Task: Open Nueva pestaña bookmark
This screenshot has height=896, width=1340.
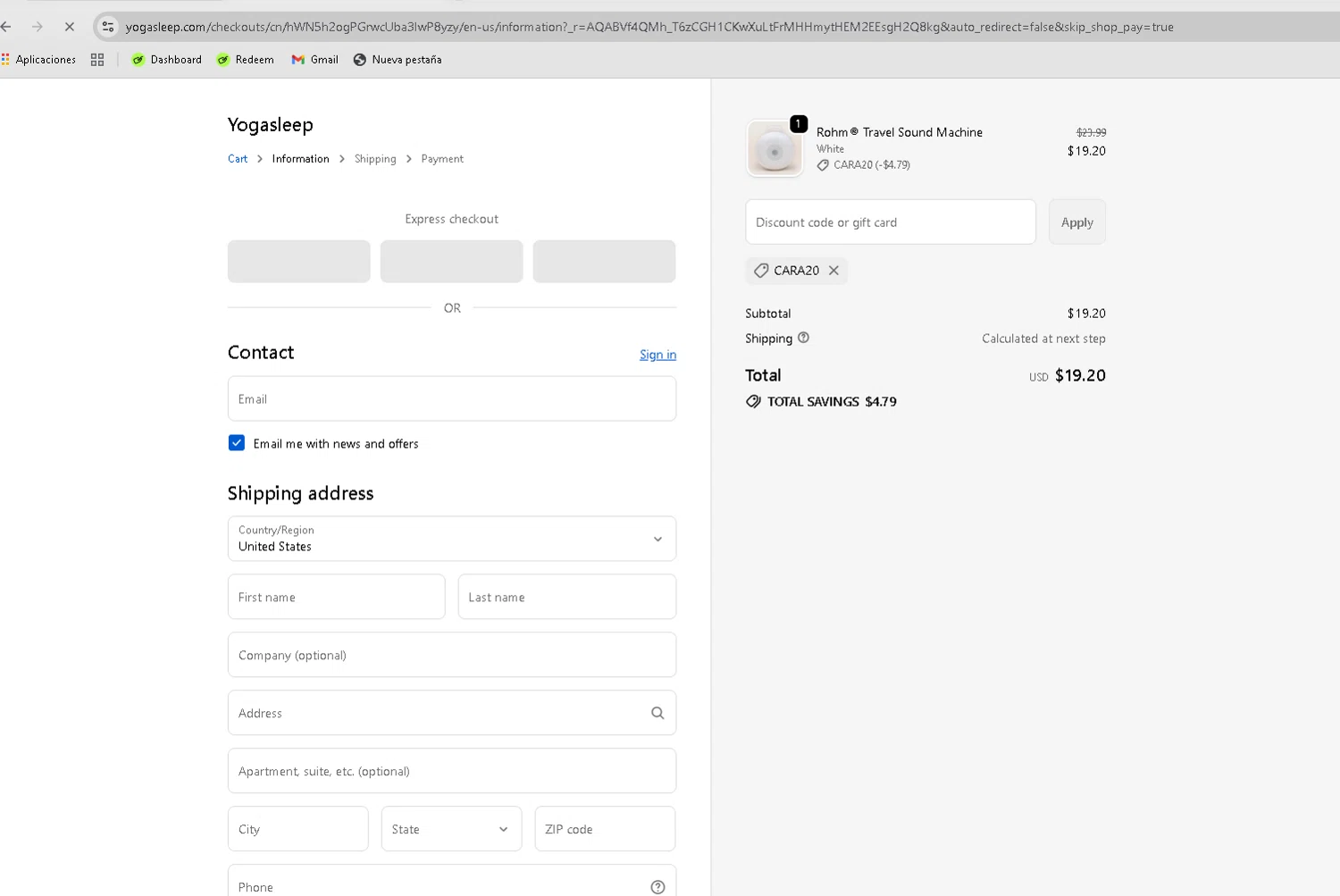Action: click(x=398, y=60)
